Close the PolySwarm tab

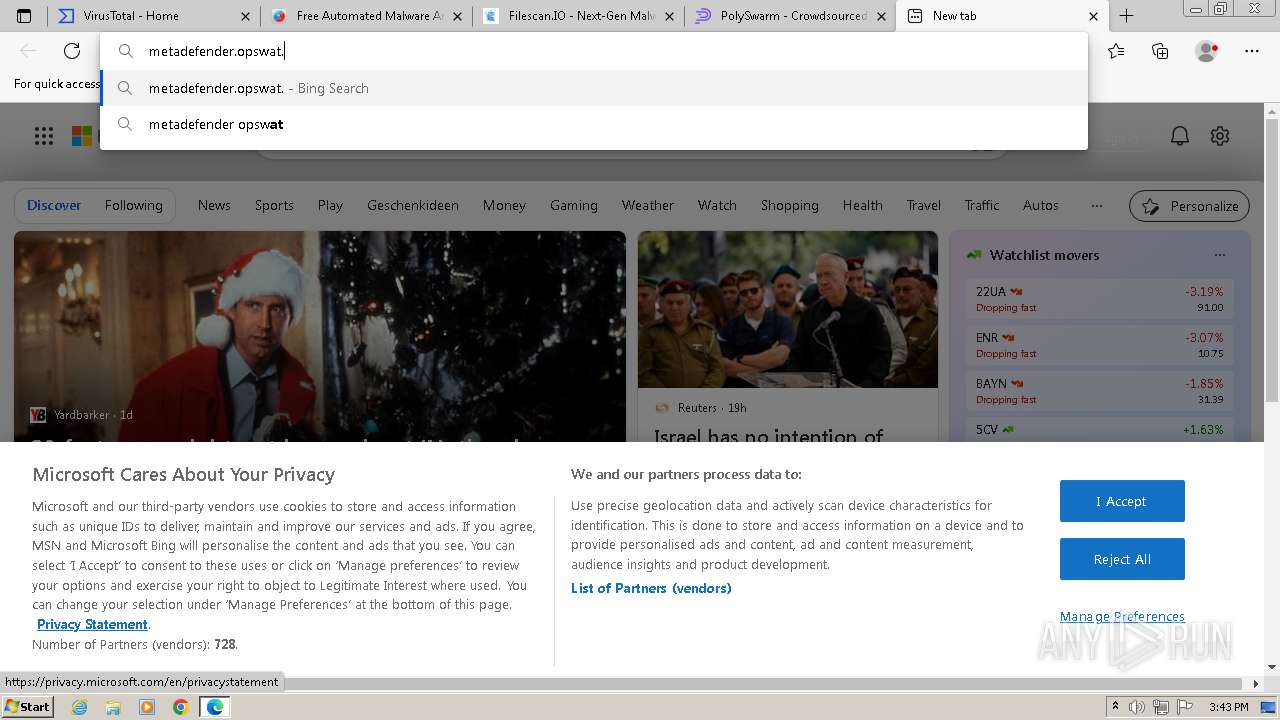[881, 16]
